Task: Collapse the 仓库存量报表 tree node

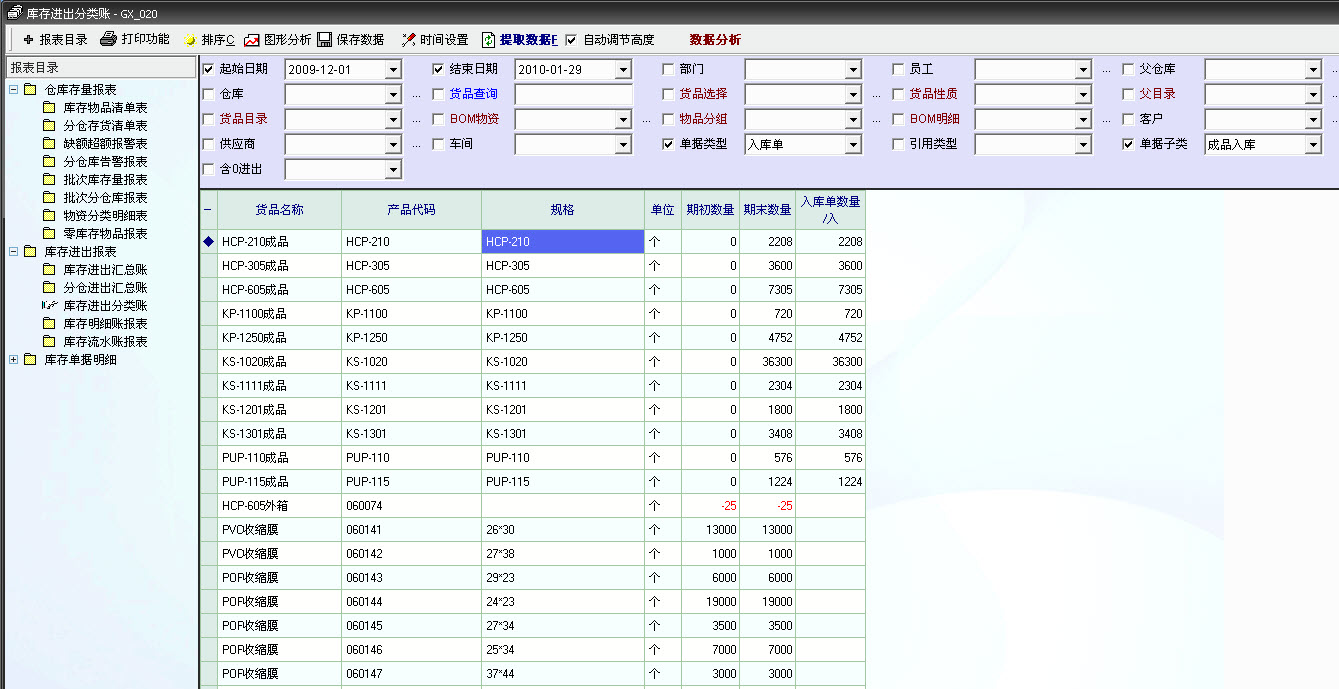Action: click(14, 90)
